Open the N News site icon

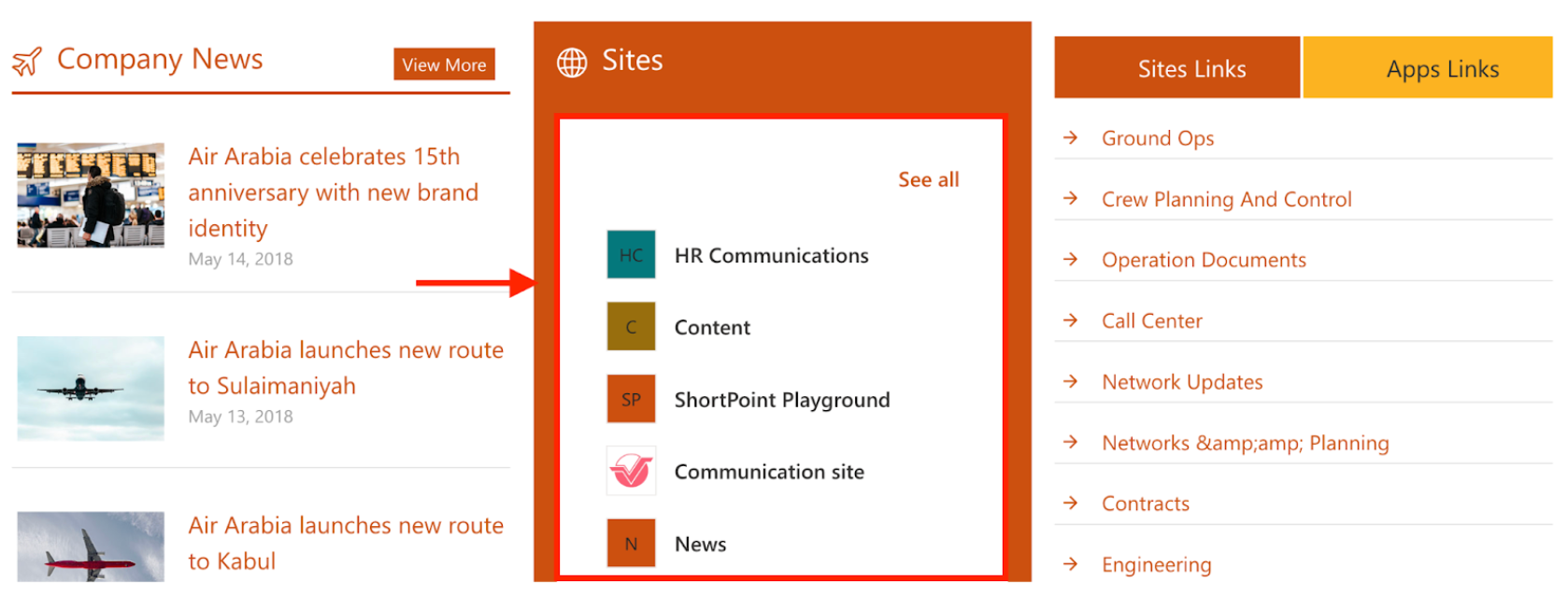[631, 544]
